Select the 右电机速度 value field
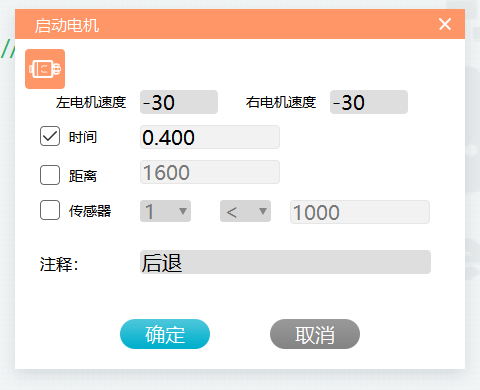Screen dimensions: 480x390 (369, 102)
